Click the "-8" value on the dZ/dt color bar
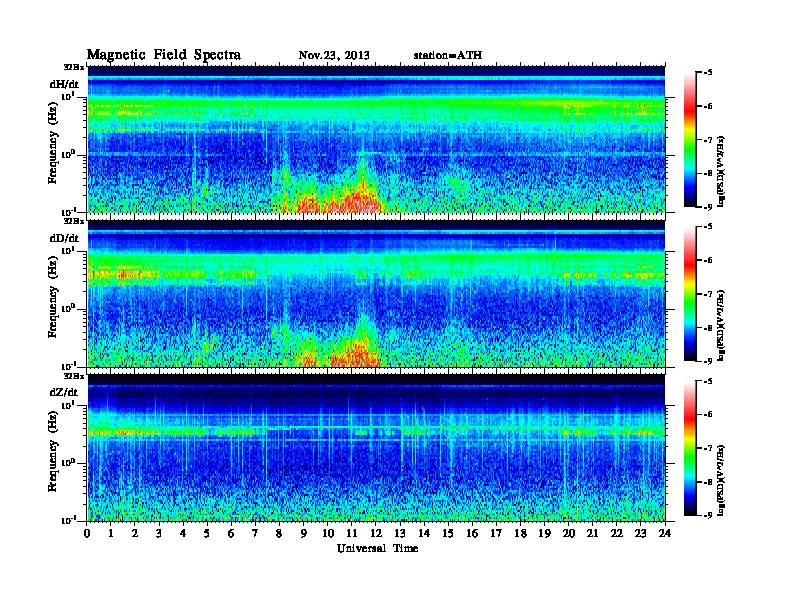 tap(708, 482)
